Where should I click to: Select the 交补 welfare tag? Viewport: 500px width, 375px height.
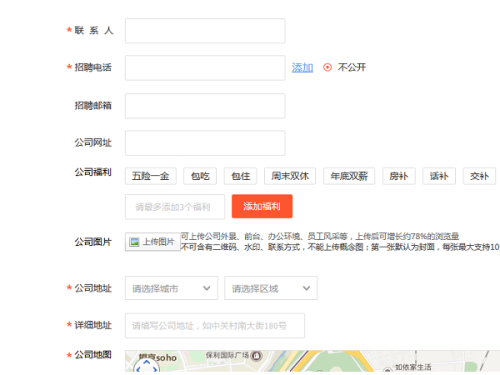coord(479,176)
